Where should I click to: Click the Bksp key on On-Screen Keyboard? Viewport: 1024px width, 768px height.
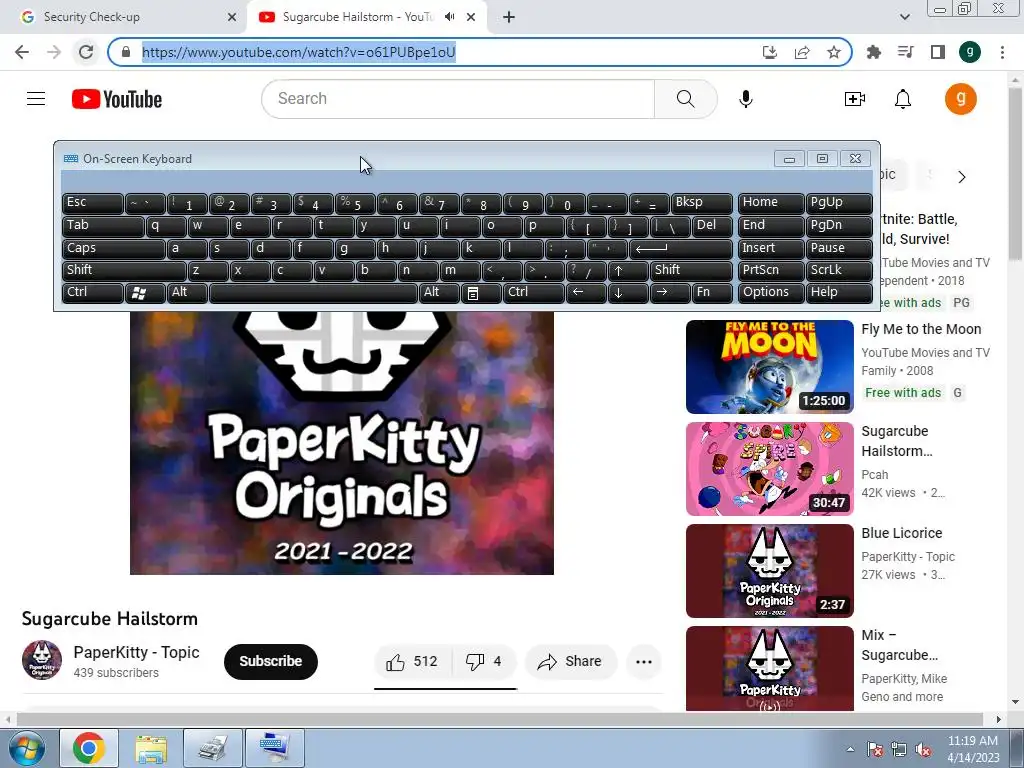point(702,203)
